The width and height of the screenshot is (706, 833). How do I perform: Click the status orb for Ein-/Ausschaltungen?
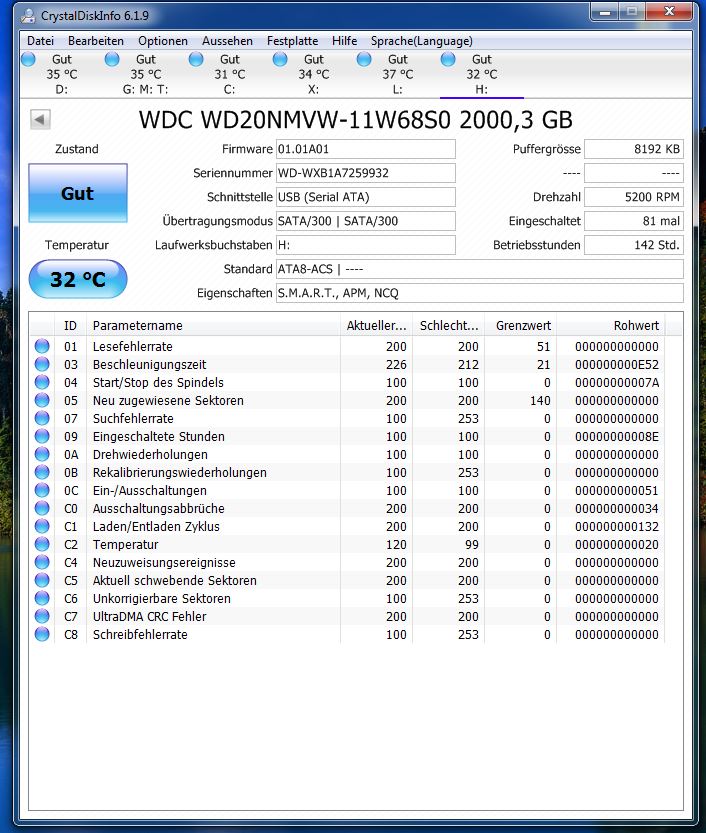42,490
